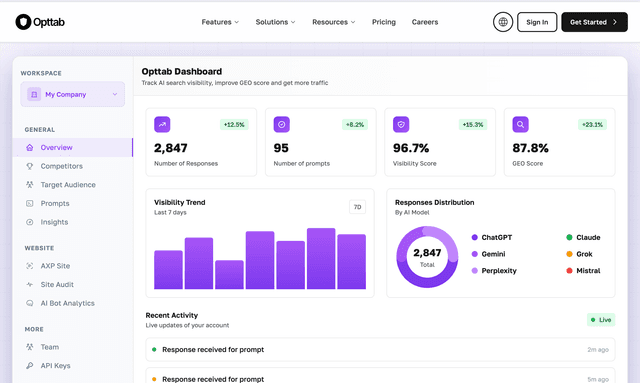This screenshot has width=640, height=383.
Task: Click the 95 Number of prompts value
Action: click(281, 148)
